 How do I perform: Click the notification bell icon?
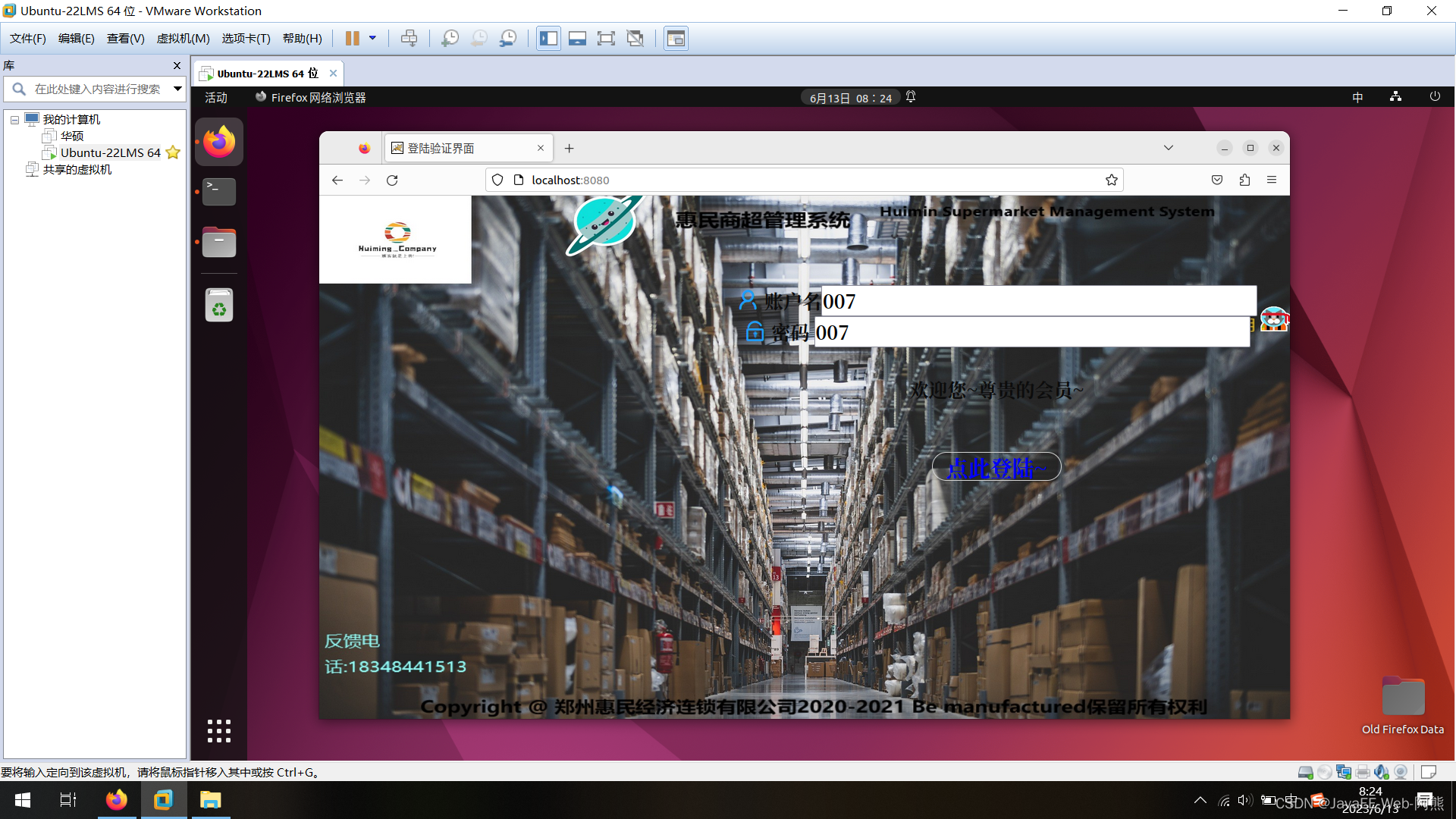911,97
